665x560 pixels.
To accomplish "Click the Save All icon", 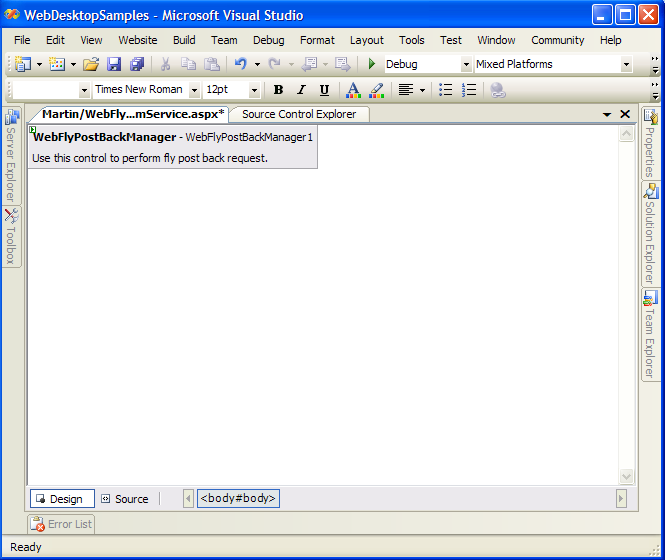I will [x=137, y=64].
